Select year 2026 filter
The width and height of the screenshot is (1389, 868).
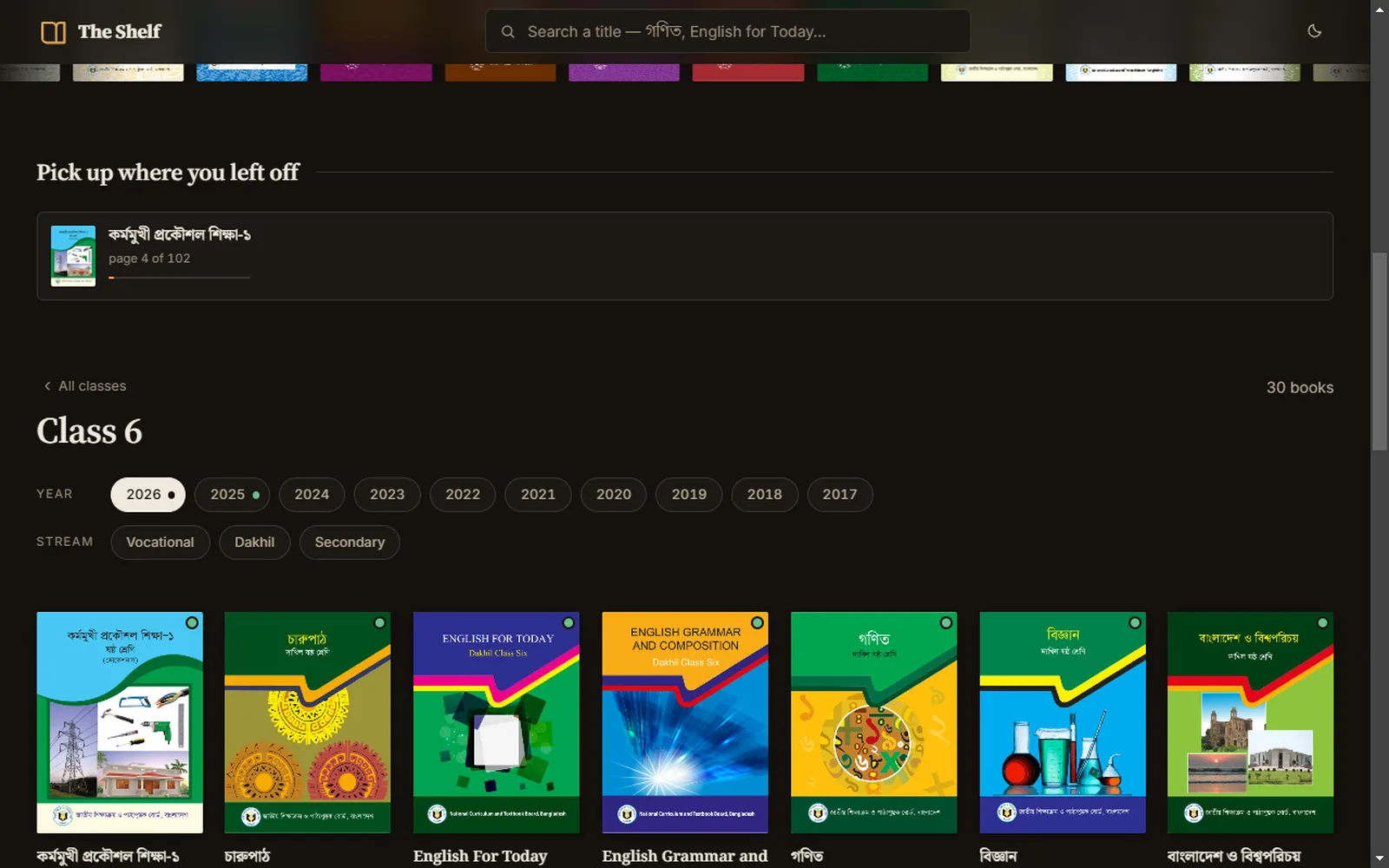(148, 495)
